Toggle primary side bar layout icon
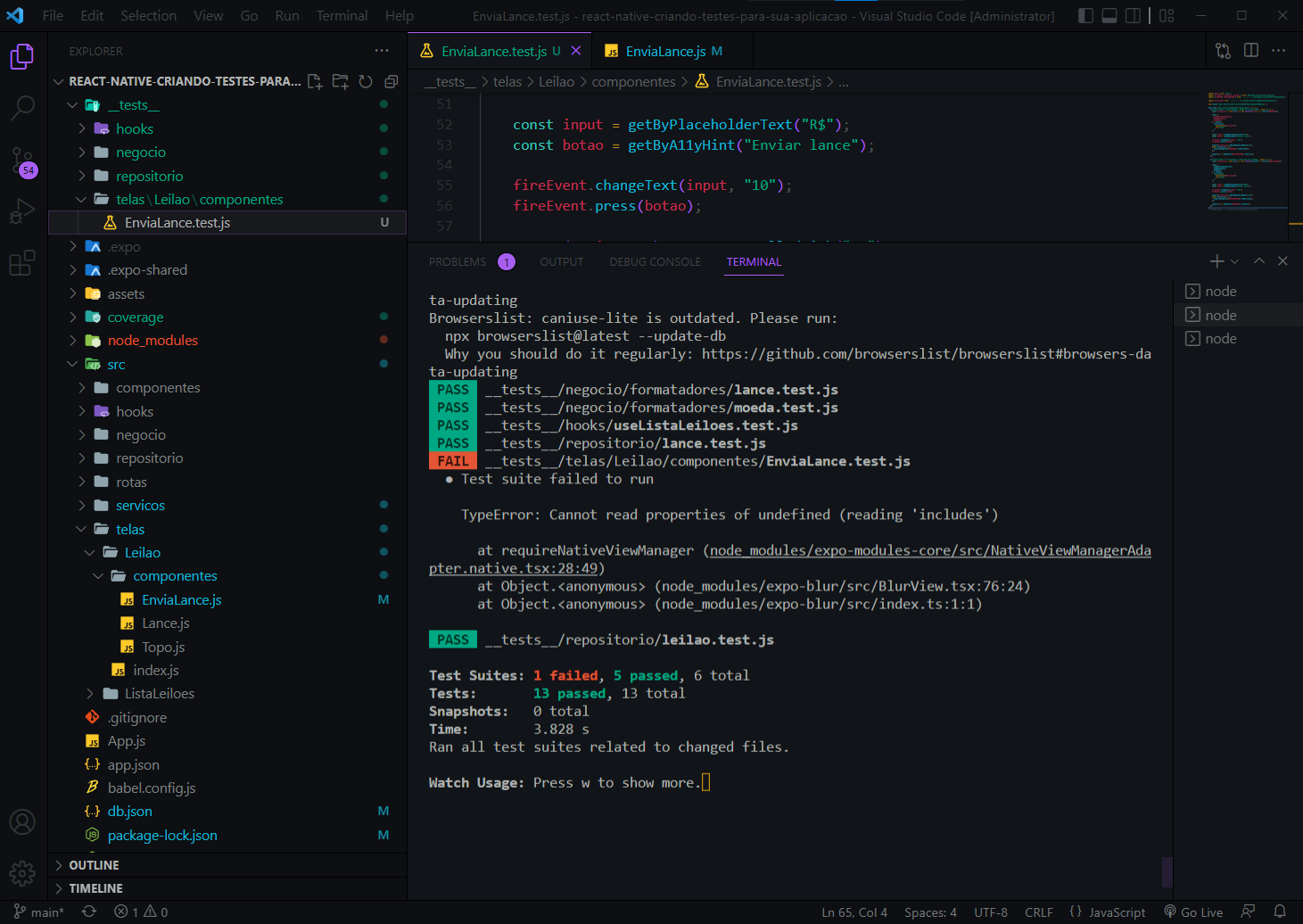Screen dimensions: 1303x924 [x=1085, y=15]
